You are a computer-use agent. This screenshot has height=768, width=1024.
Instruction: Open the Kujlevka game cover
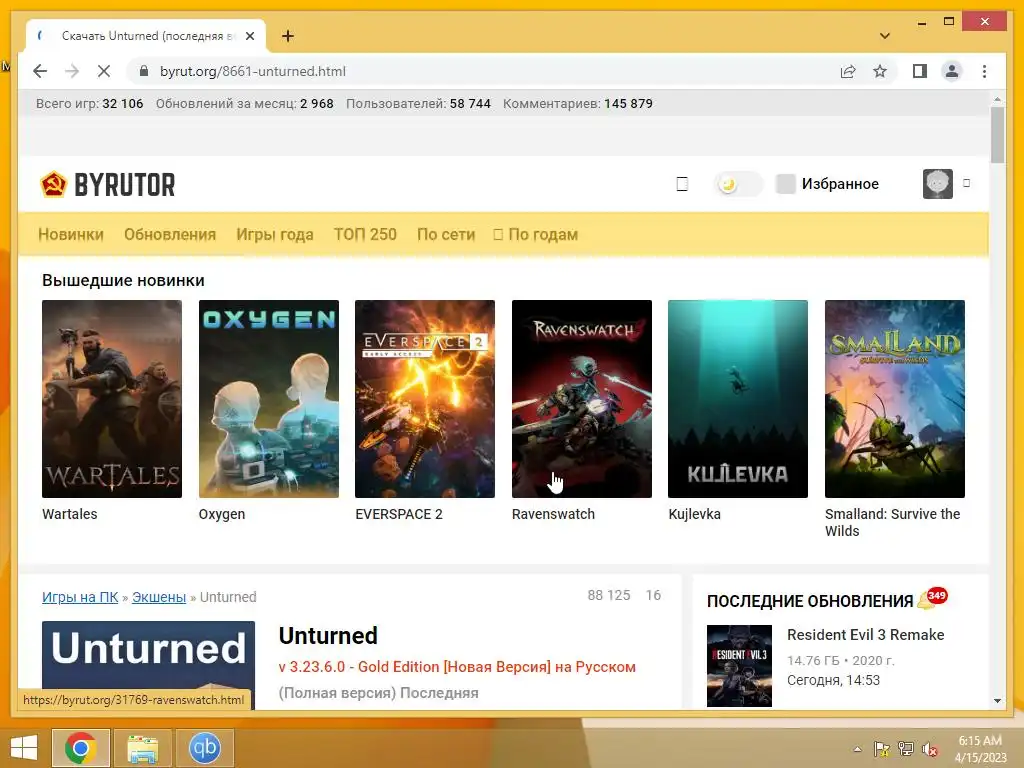[737, 399]
